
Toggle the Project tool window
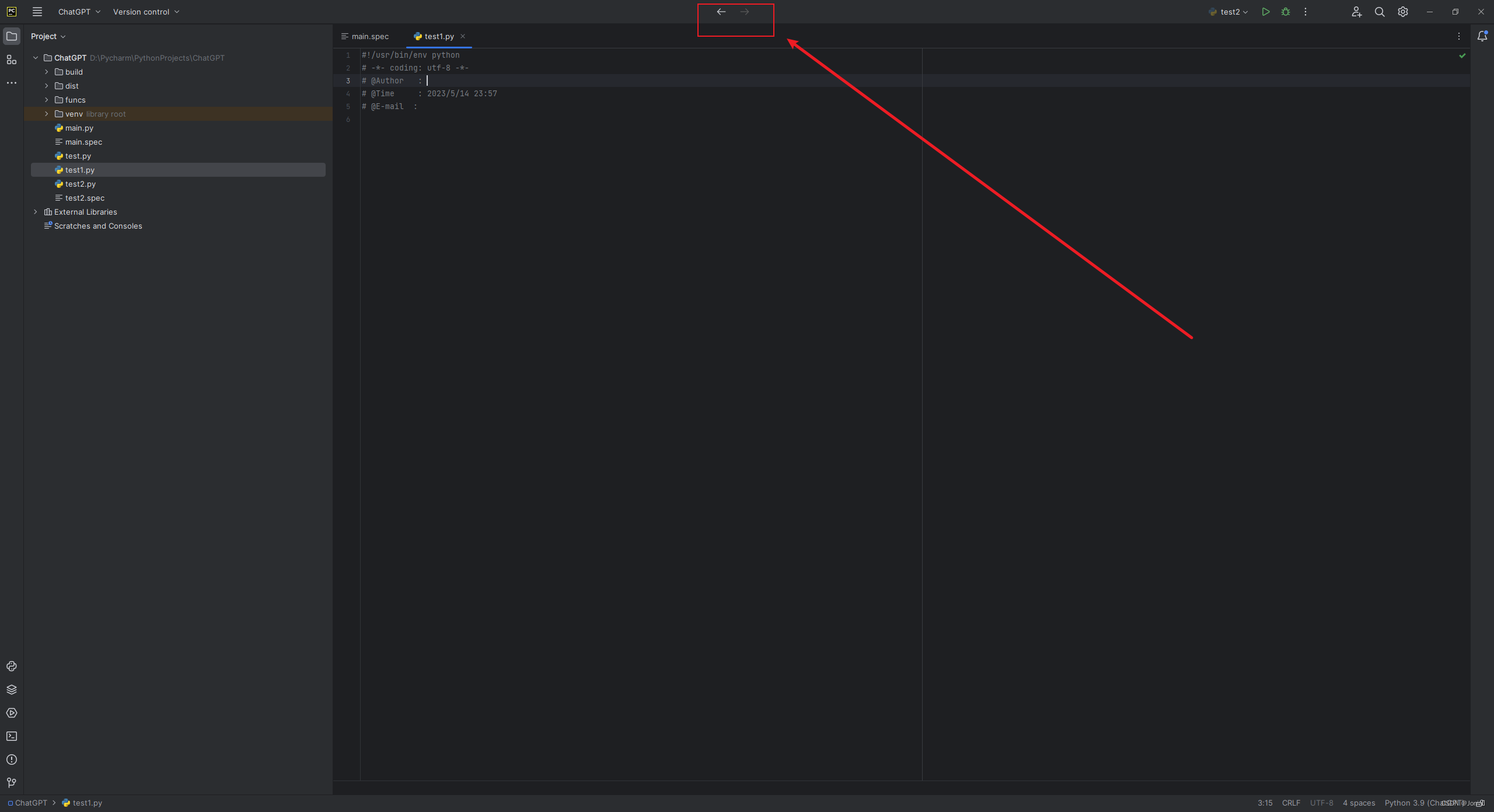tap(12, 36)
